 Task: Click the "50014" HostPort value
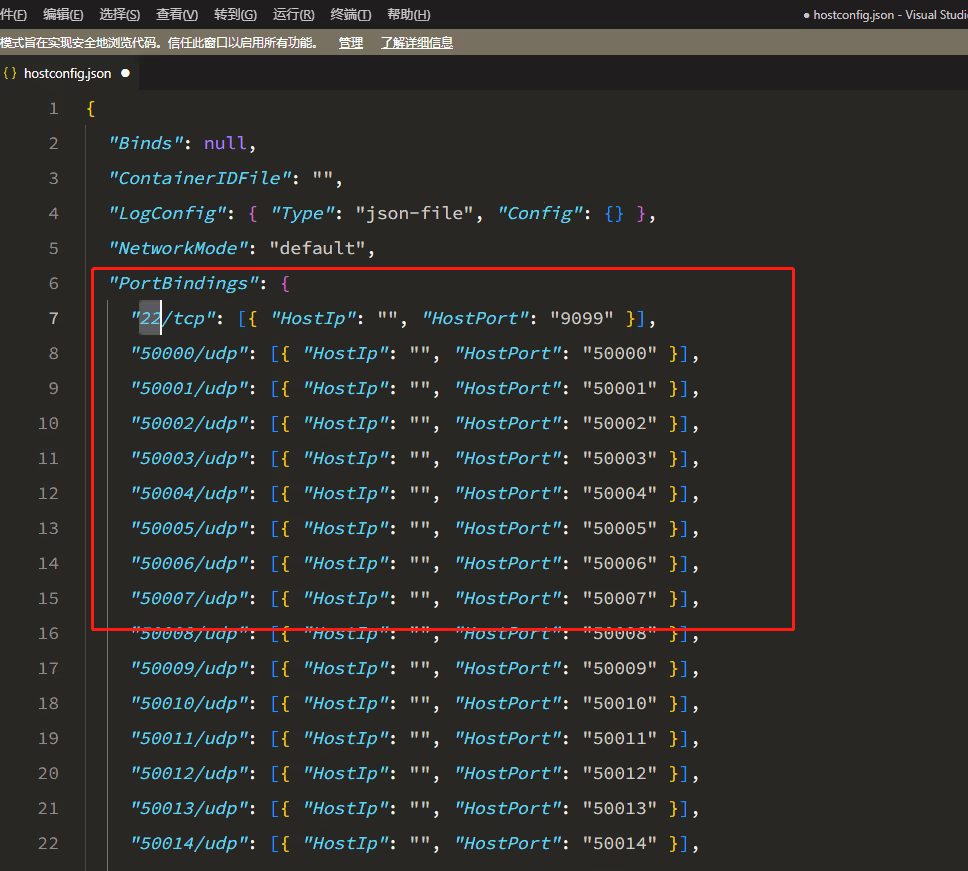click(x=620, y=843)
